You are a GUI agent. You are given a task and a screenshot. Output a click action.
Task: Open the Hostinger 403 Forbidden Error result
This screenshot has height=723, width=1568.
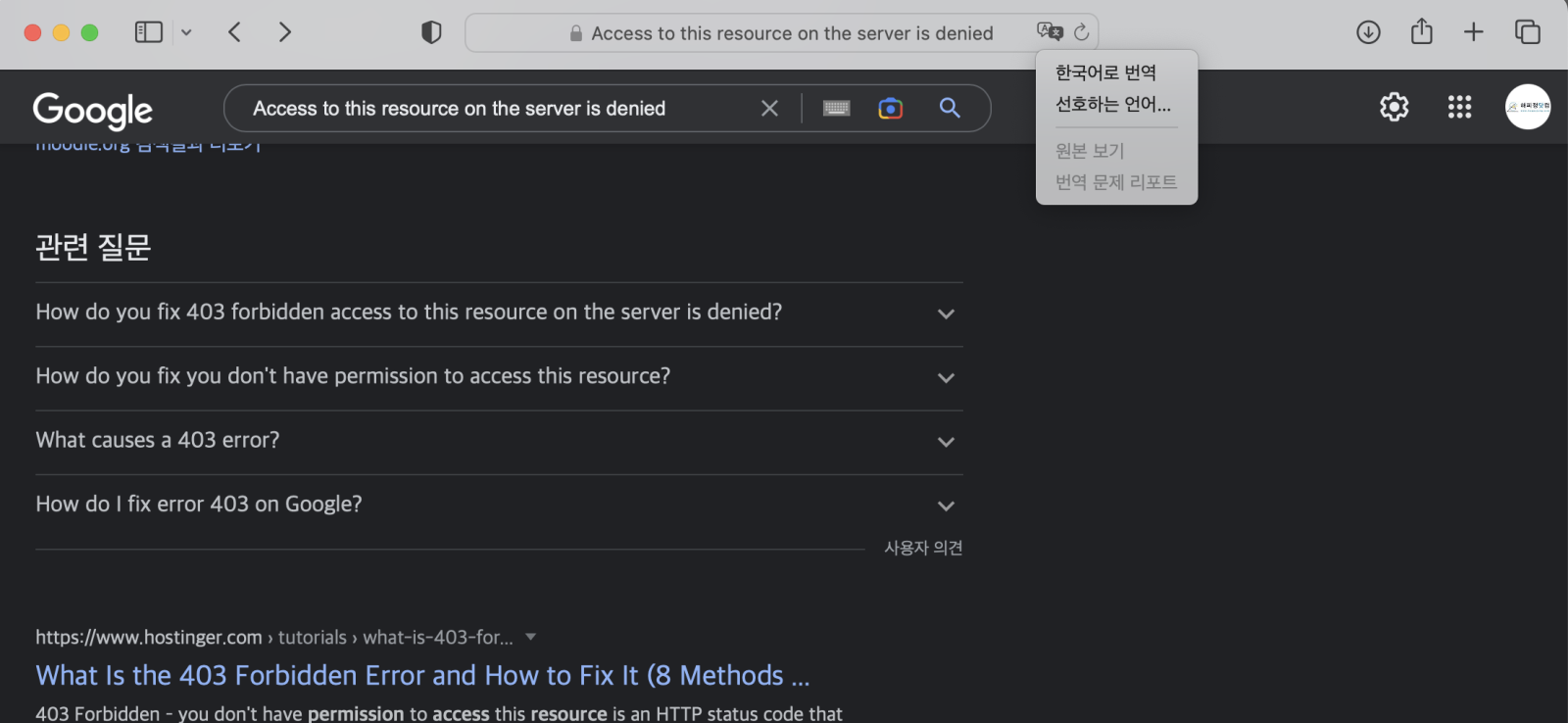[422, 675]
